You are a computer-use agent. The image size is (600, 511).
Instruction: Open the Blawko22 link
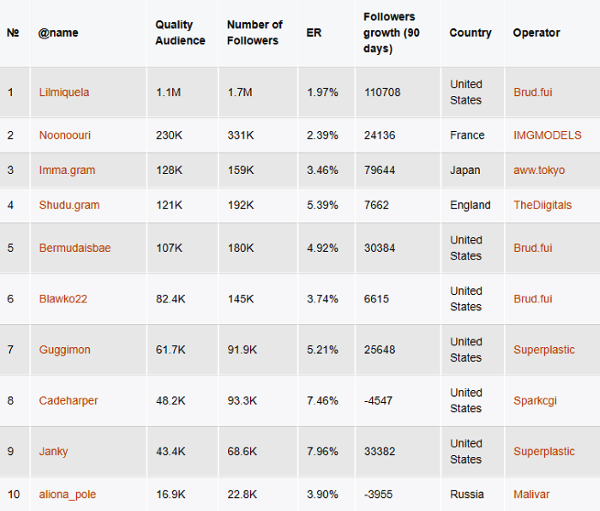point(63,299)
